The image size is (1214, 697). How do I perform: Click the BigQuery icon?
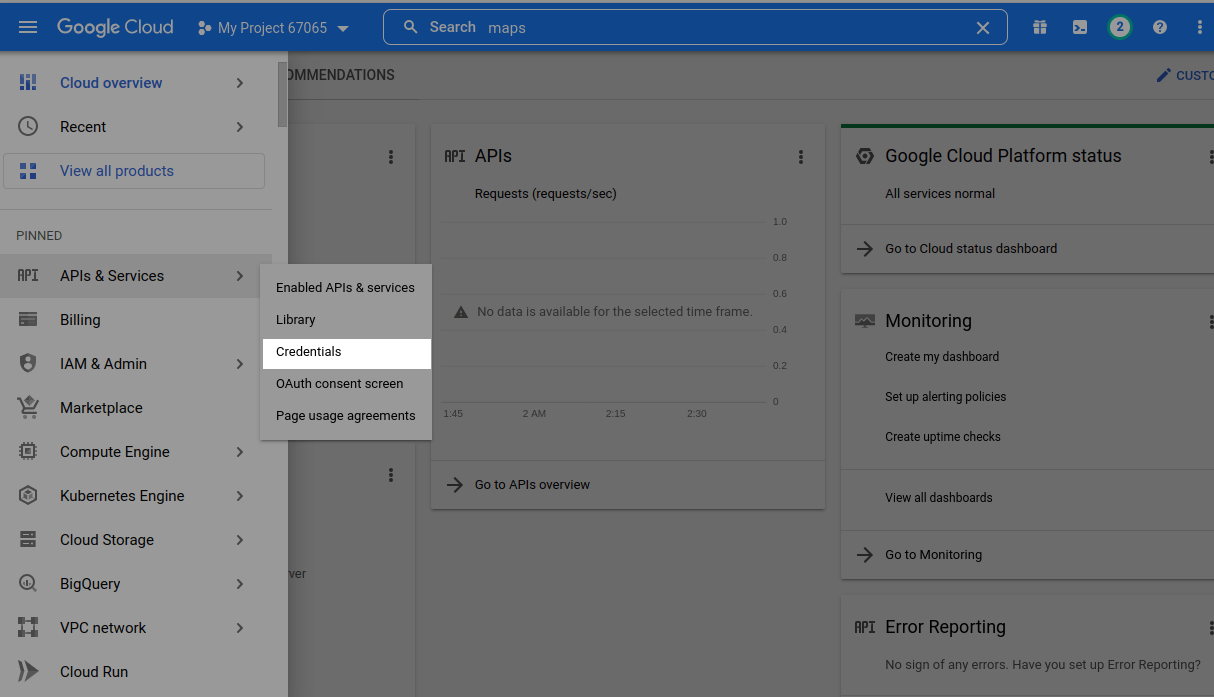(x=28, y=584)
